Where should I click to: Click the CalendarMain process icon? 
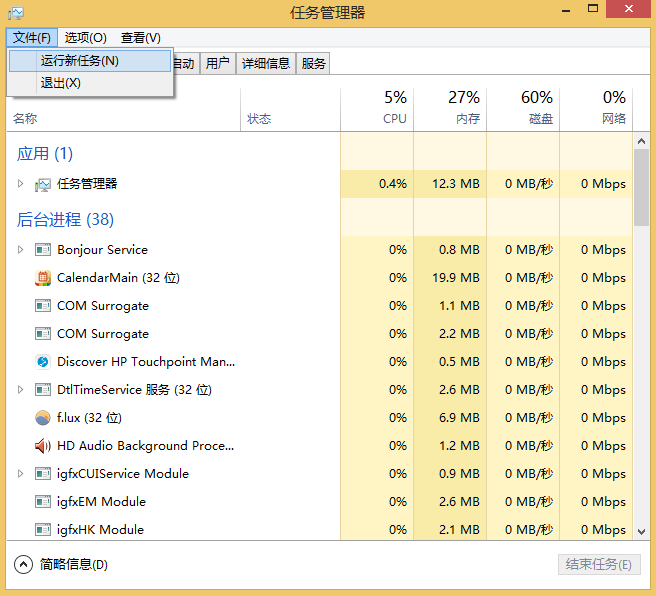42,278
